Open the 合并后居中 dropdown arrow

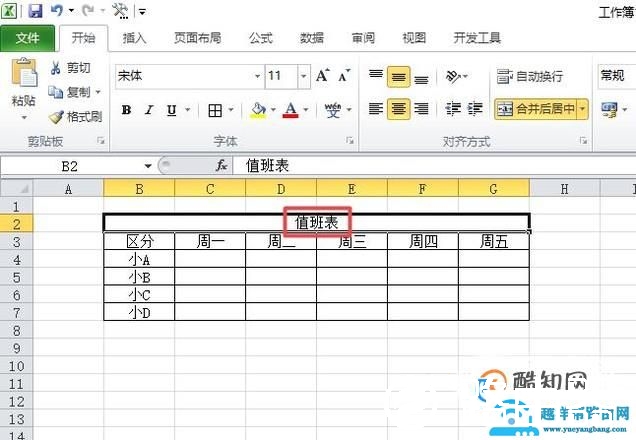(x=583, y=109)
